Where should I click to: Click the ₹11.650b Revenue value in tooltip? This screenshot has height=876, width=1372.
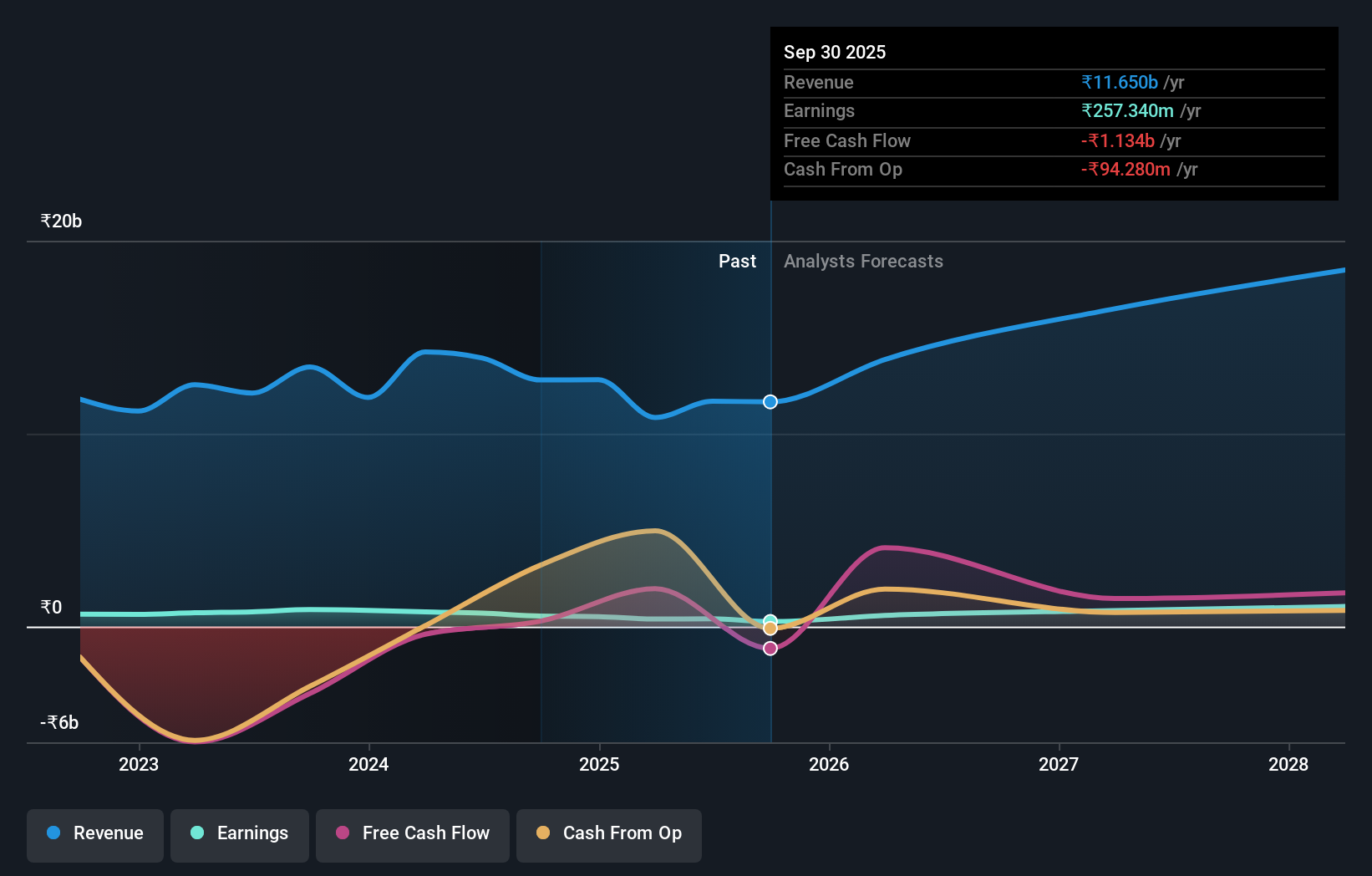1120,82
